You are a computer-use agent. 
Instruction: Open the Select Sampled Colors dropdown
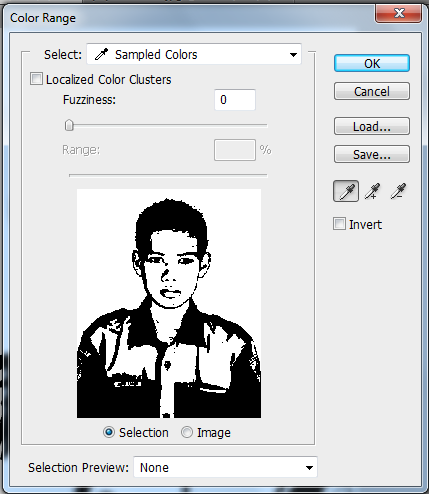194,54
